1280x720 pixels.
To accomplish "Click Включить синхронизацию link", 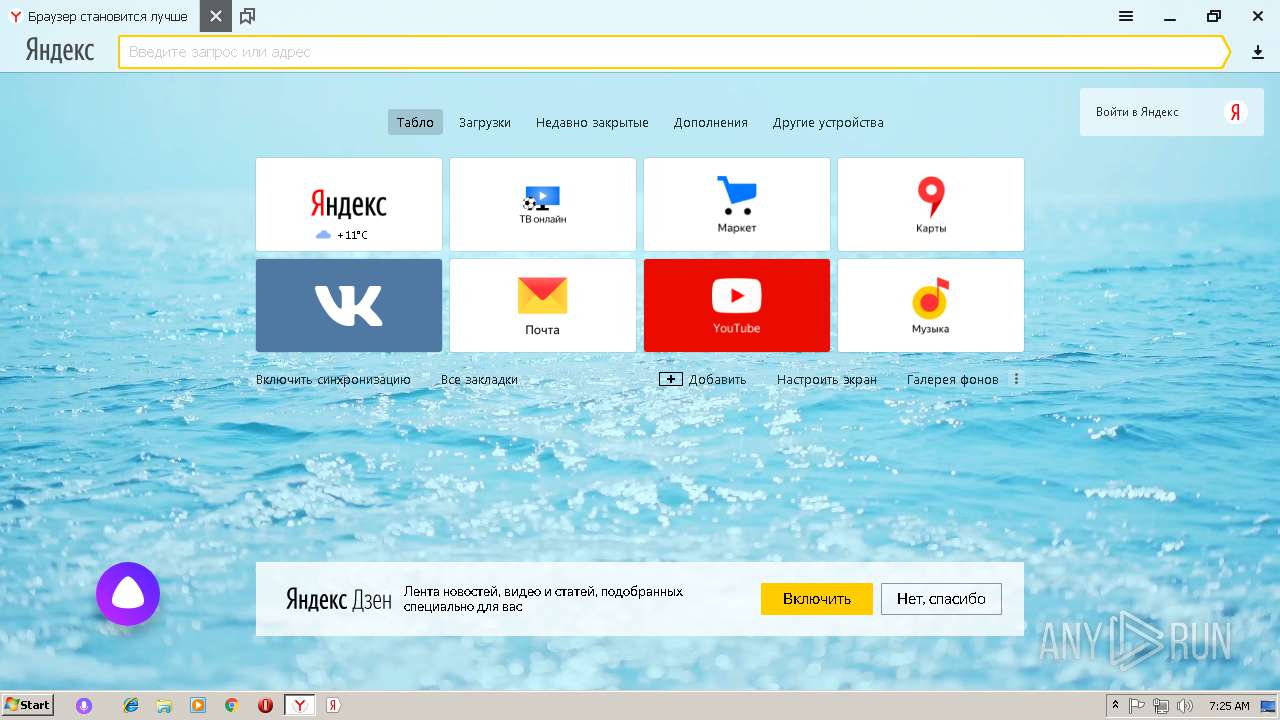I will point(333,379).
